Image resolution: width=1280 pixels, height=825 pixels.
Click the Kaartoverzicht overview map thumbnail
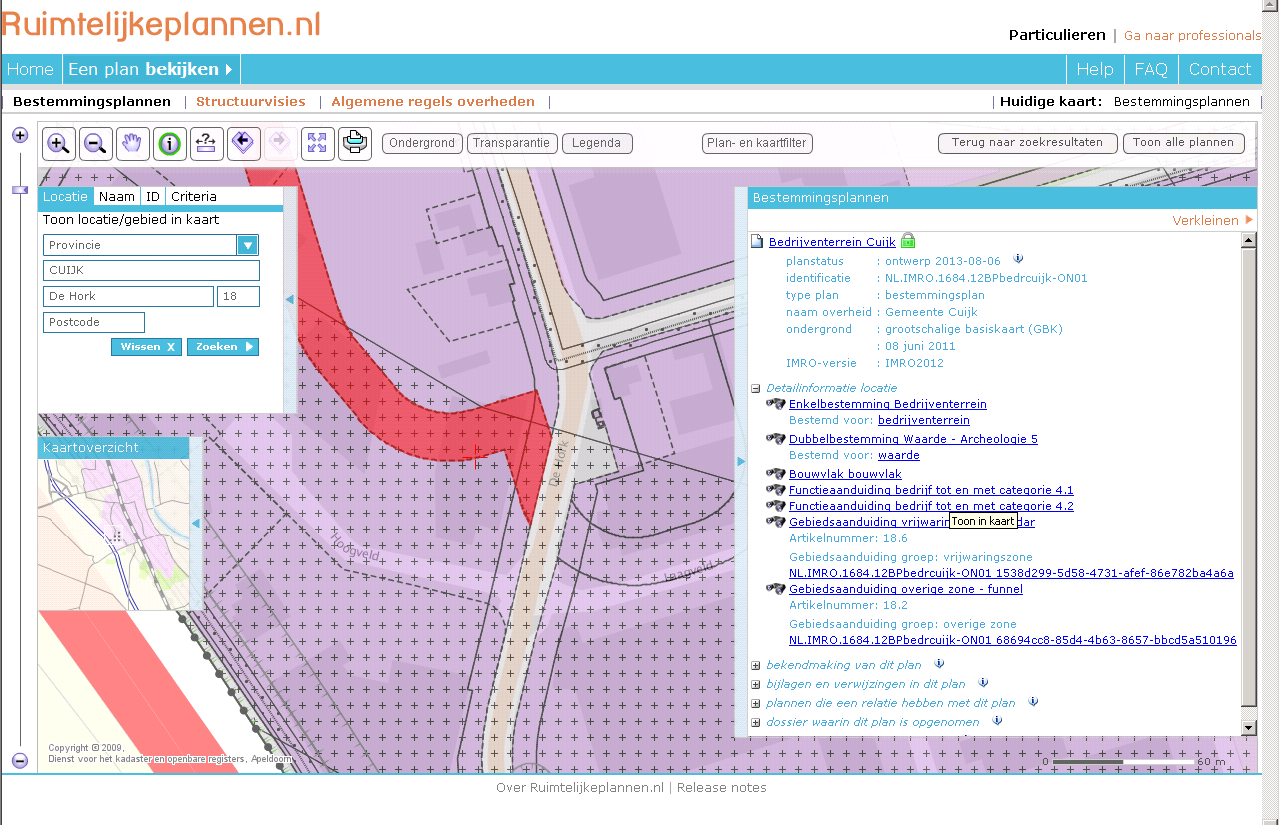114,534
